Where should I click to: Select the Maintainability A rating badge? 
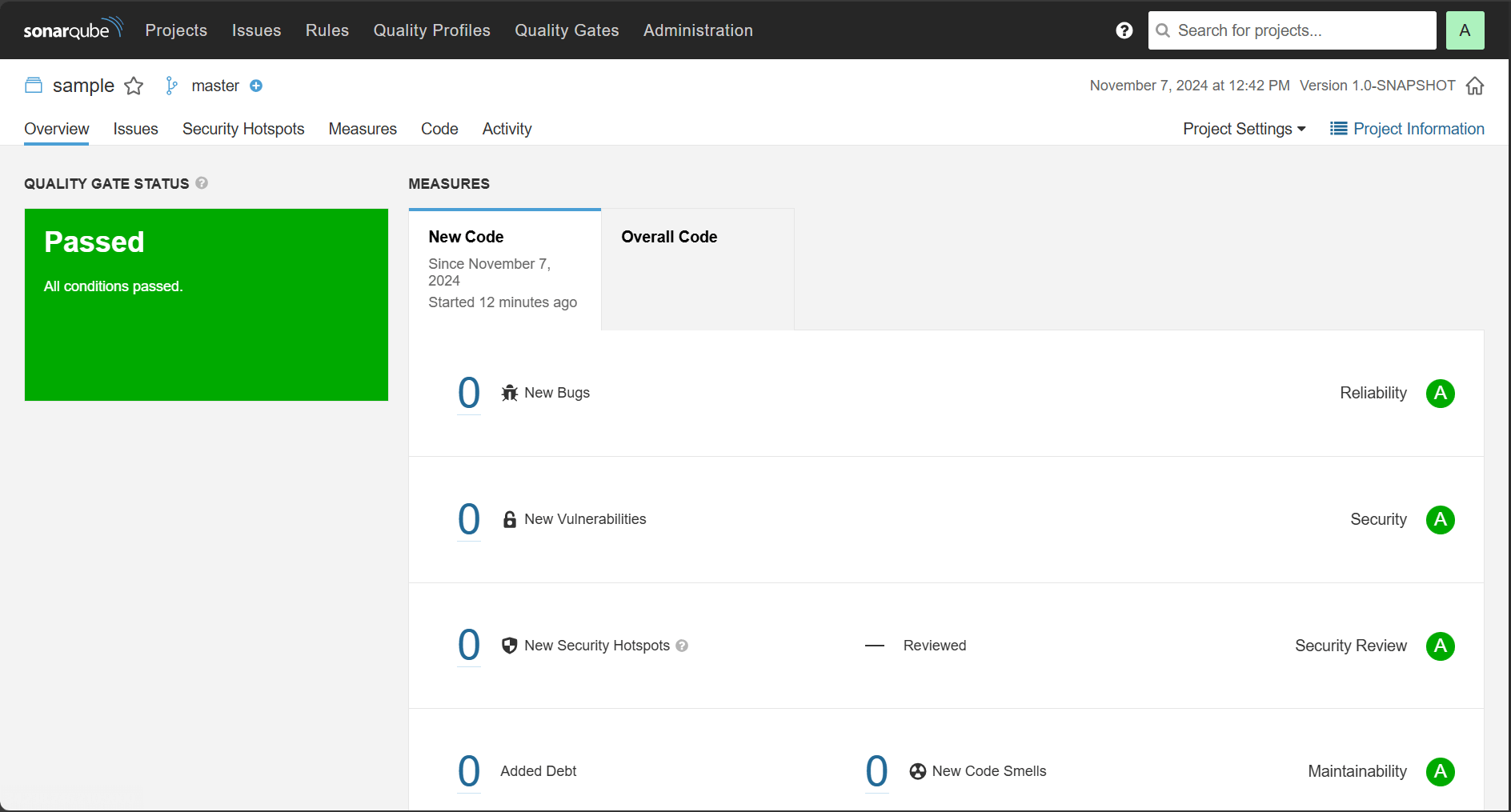(x=1440, y=772)
